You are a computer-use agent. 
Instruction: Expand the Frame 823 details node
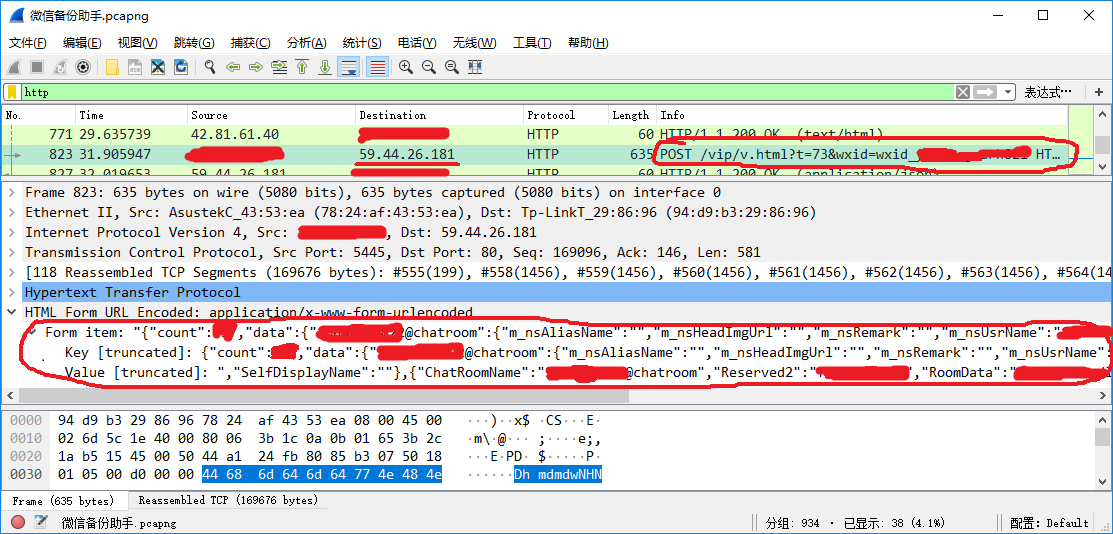click(11, 192)
